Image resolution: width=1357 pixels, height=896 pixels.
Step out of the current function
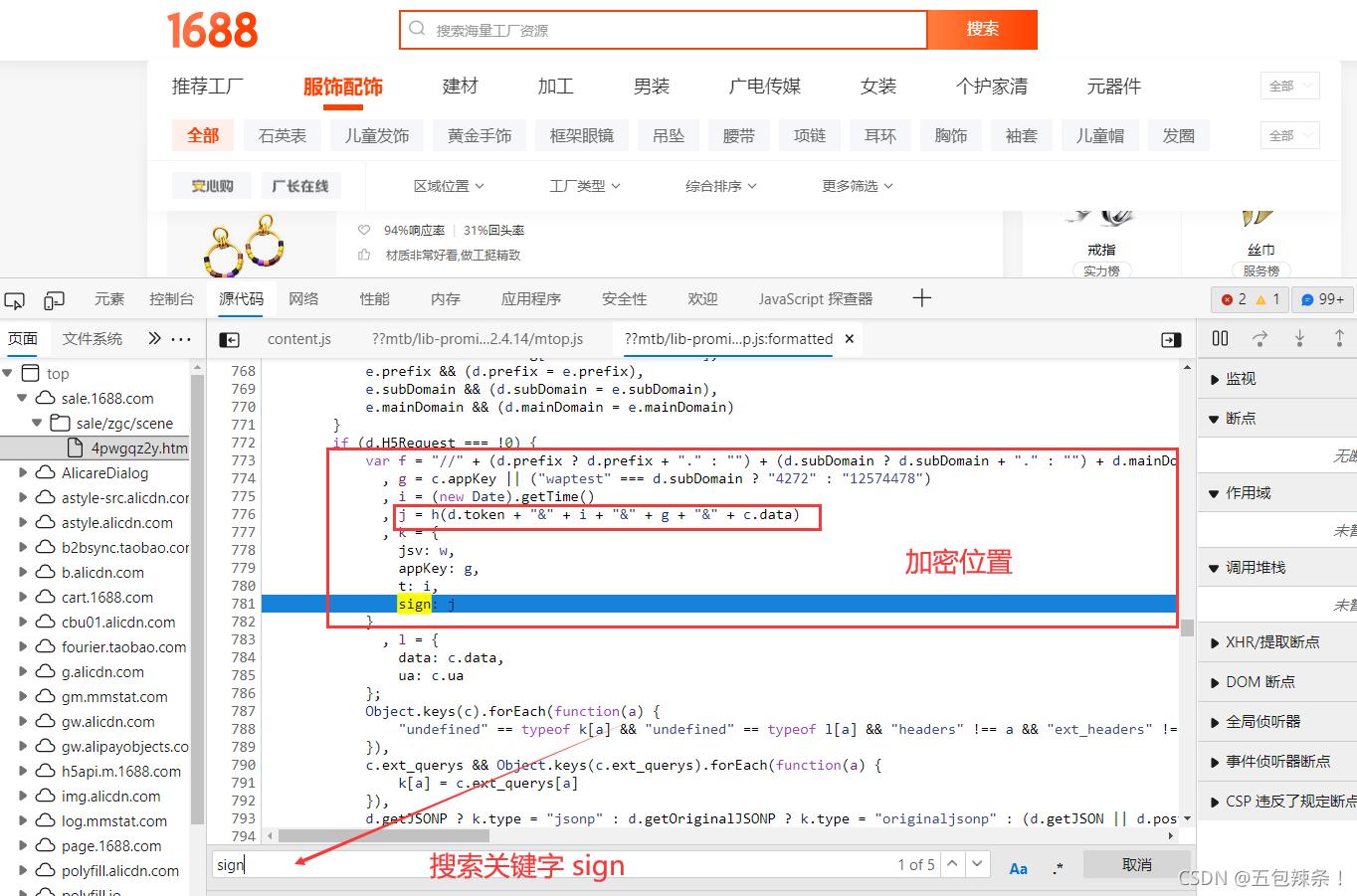(x=1340, y=338)
